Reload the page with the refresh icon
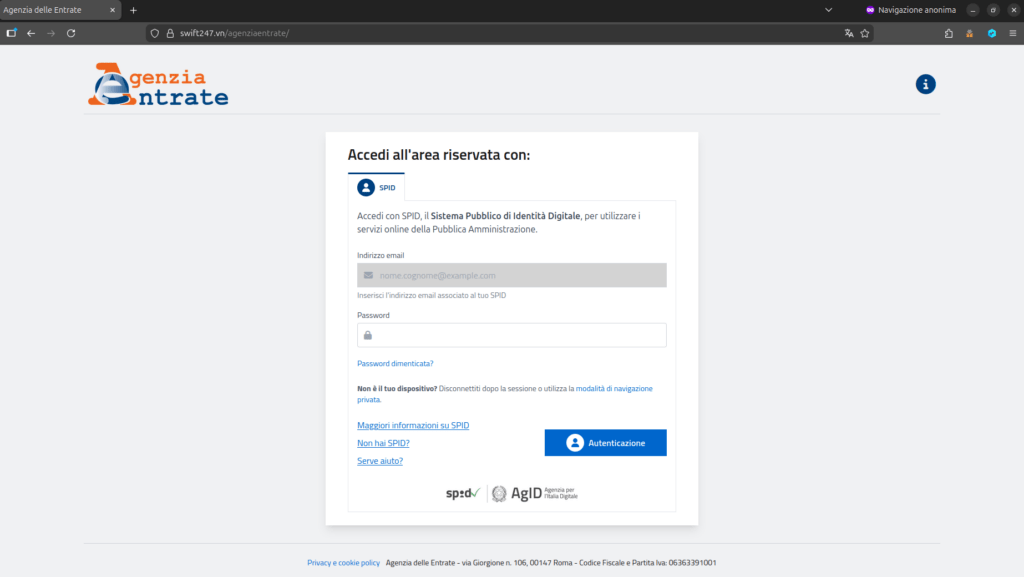The width and height of the screenshot is (1024, 577). pos(70,33)
